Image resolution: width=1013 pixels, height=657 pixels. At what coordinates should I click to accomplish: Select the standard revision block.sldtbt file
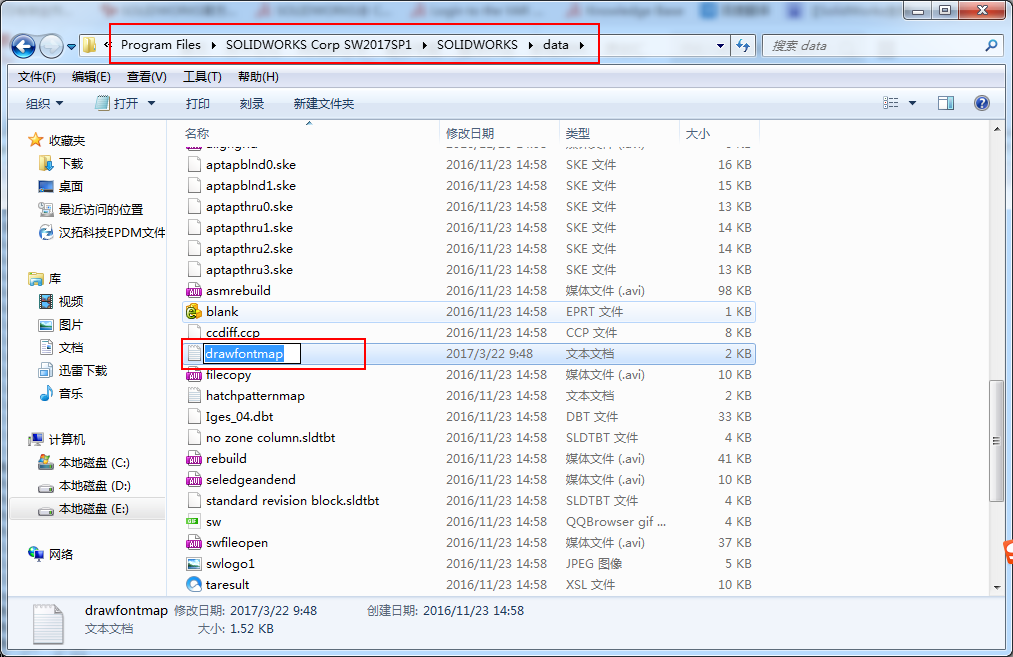(469, 501)
